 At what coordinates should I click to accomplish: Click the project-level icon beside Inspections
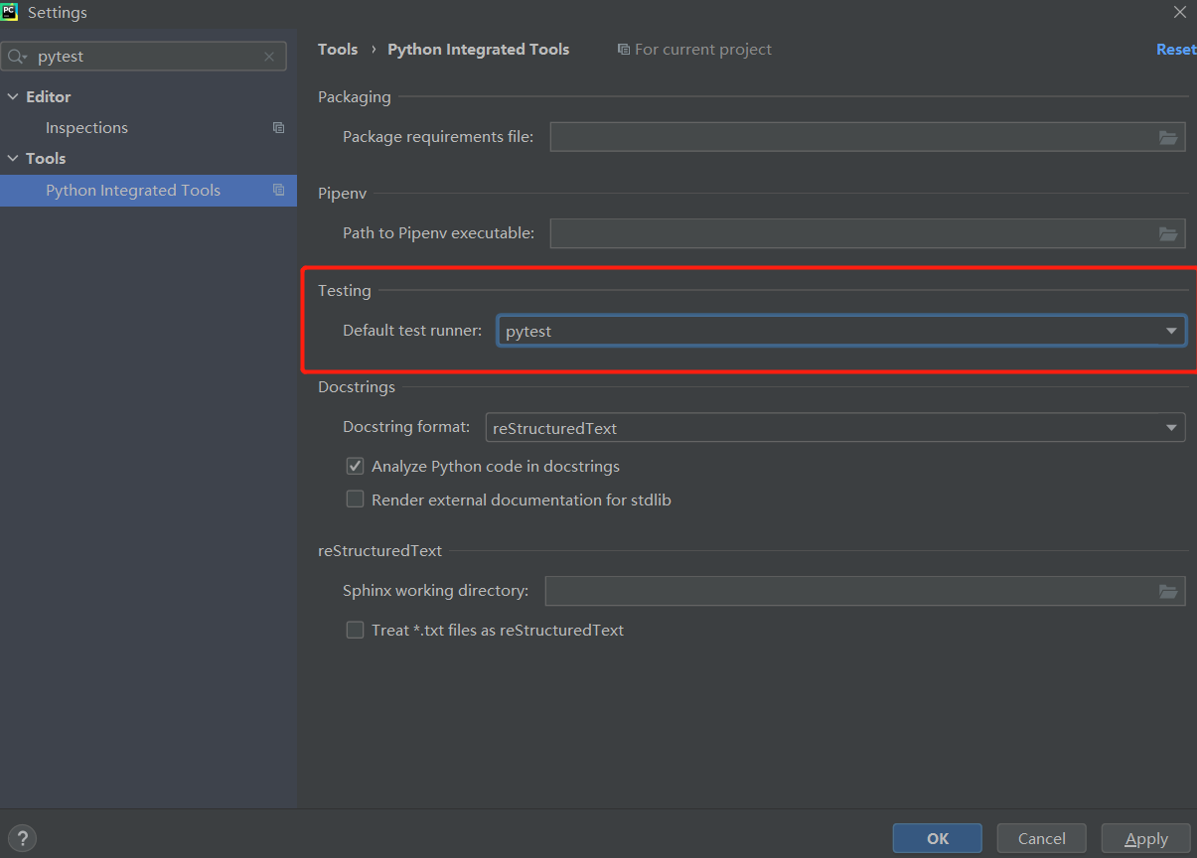point(279,127)
